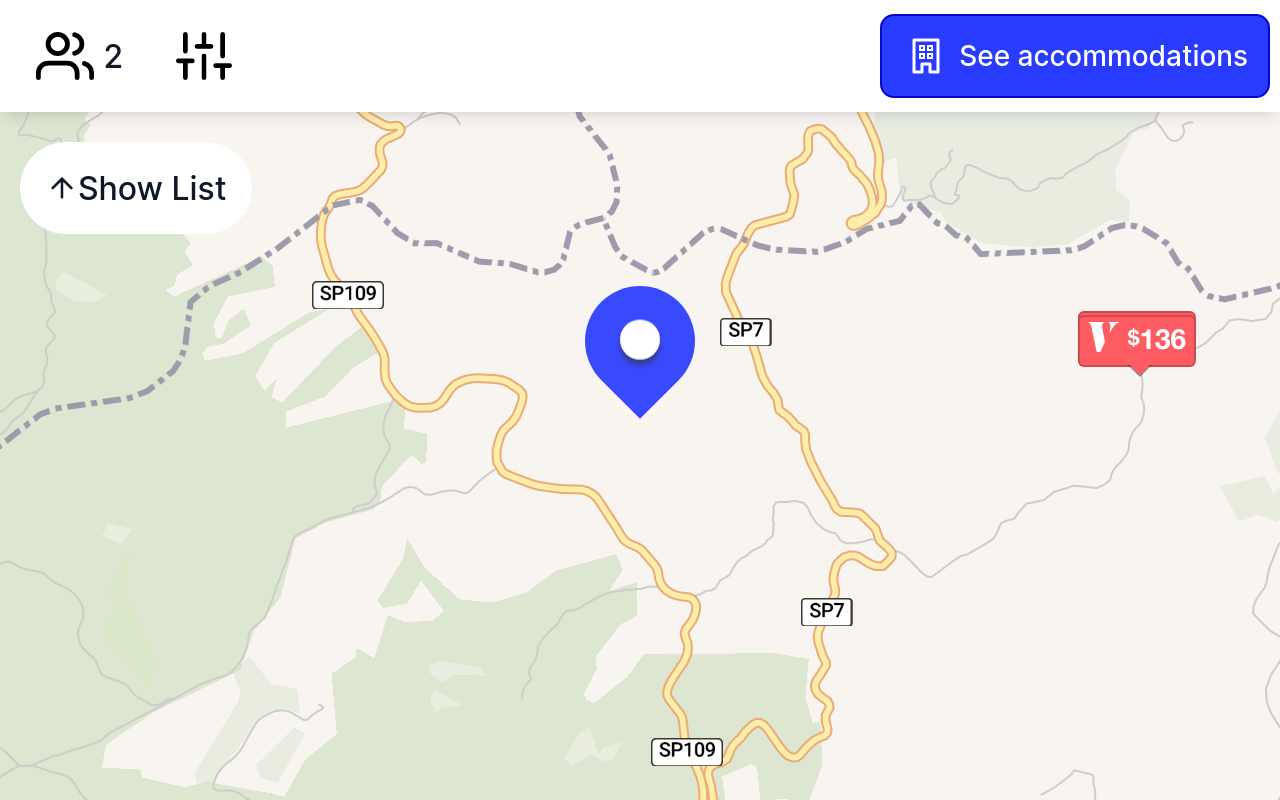
Task: Click the SP7 road label beside blue pin
Action: [746, 331]
